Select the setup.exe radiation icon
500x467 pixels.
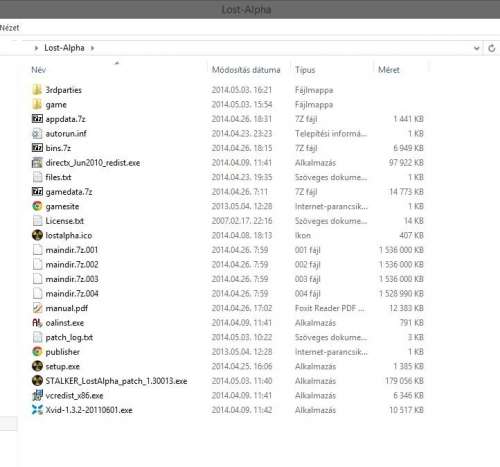37,366
